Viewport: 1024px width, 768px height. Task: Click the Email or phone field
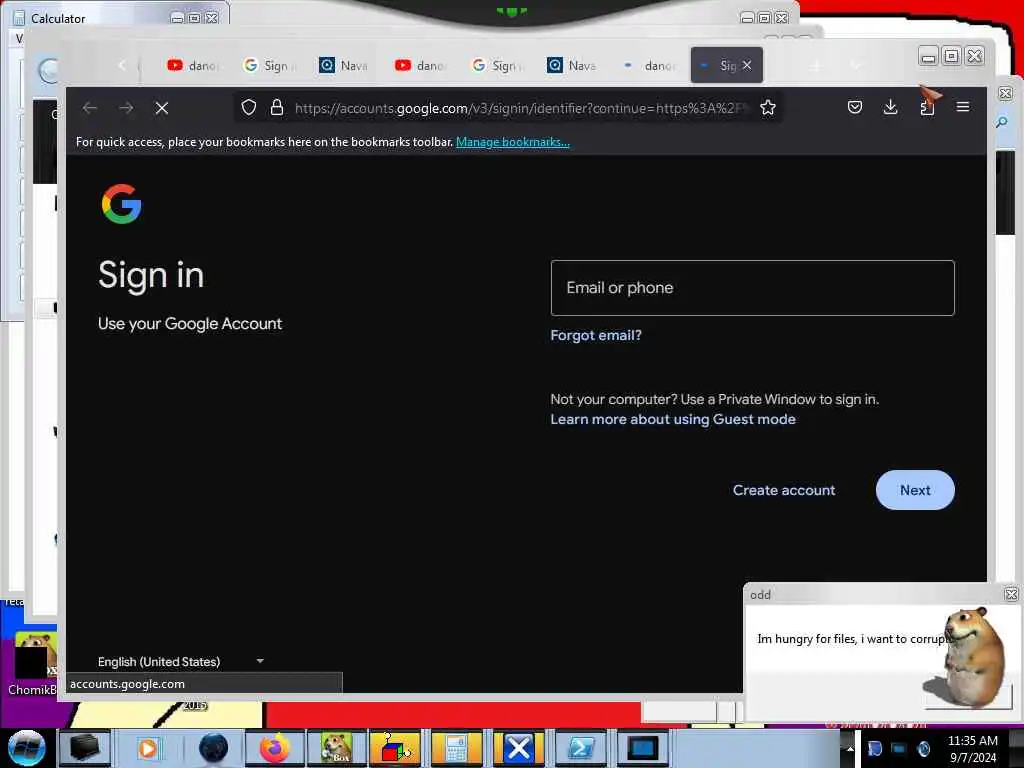tap(752, 288)
